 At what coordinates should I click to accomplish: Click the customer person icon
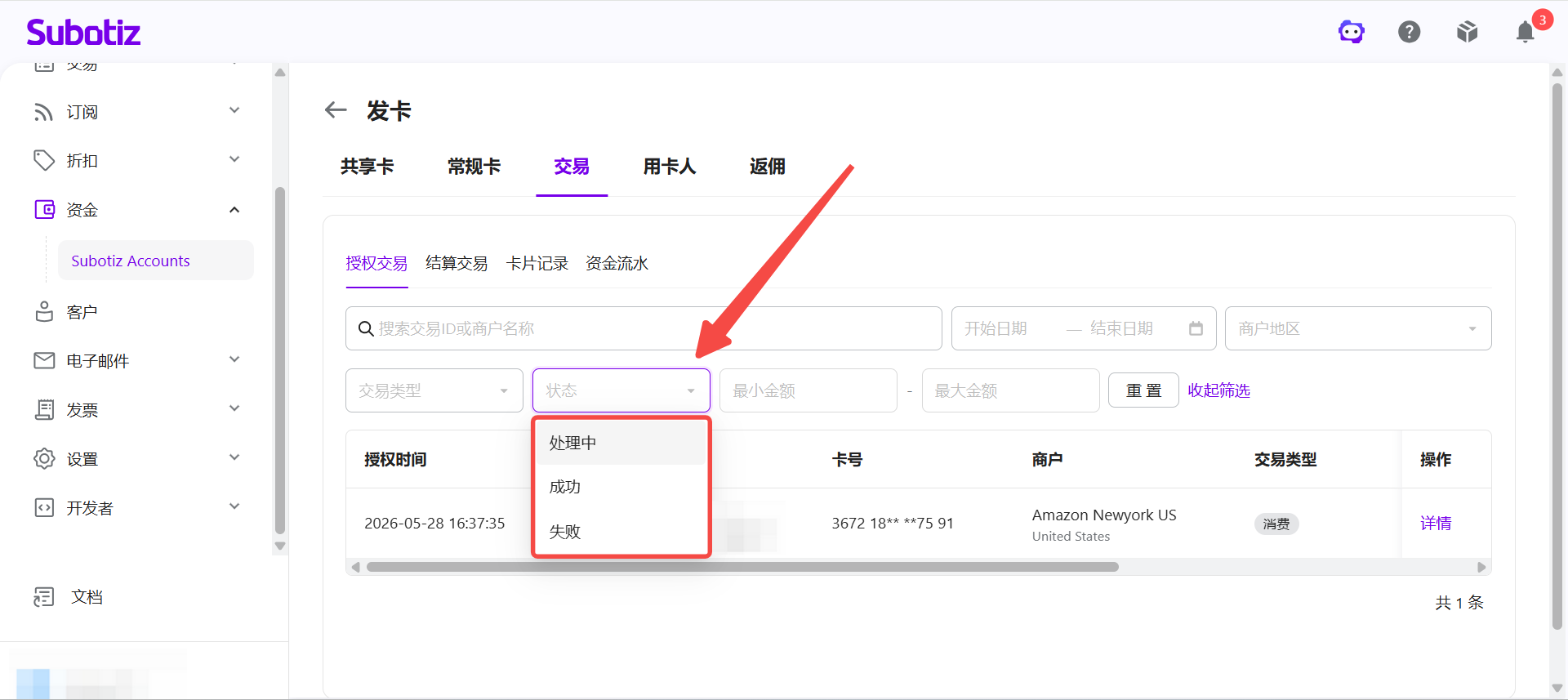(x=44, y=312)
